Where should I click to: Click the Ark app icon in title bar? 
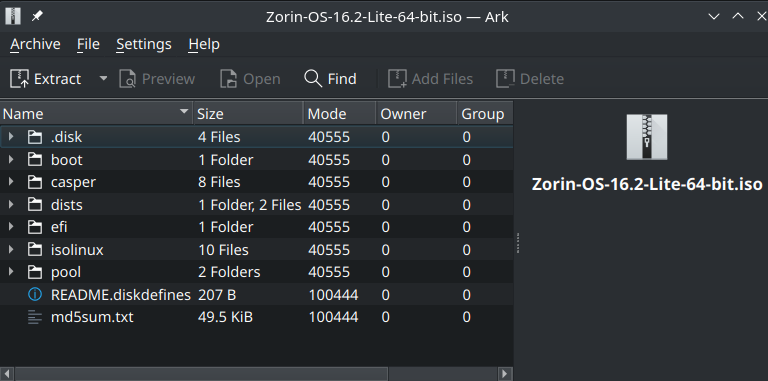(13, 16)
